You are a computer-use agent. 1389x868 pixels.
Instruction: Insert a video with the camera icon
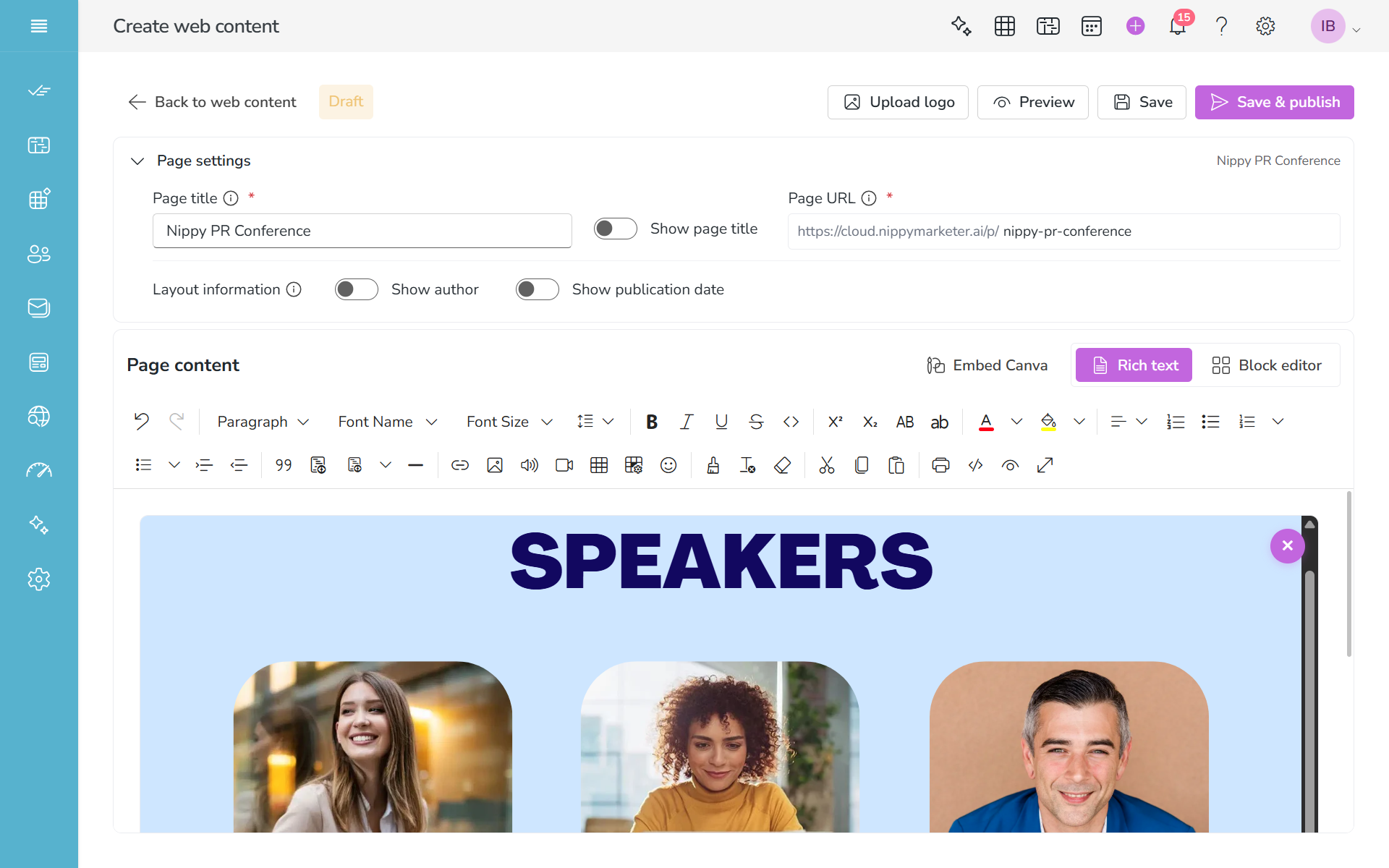[564, 465]
